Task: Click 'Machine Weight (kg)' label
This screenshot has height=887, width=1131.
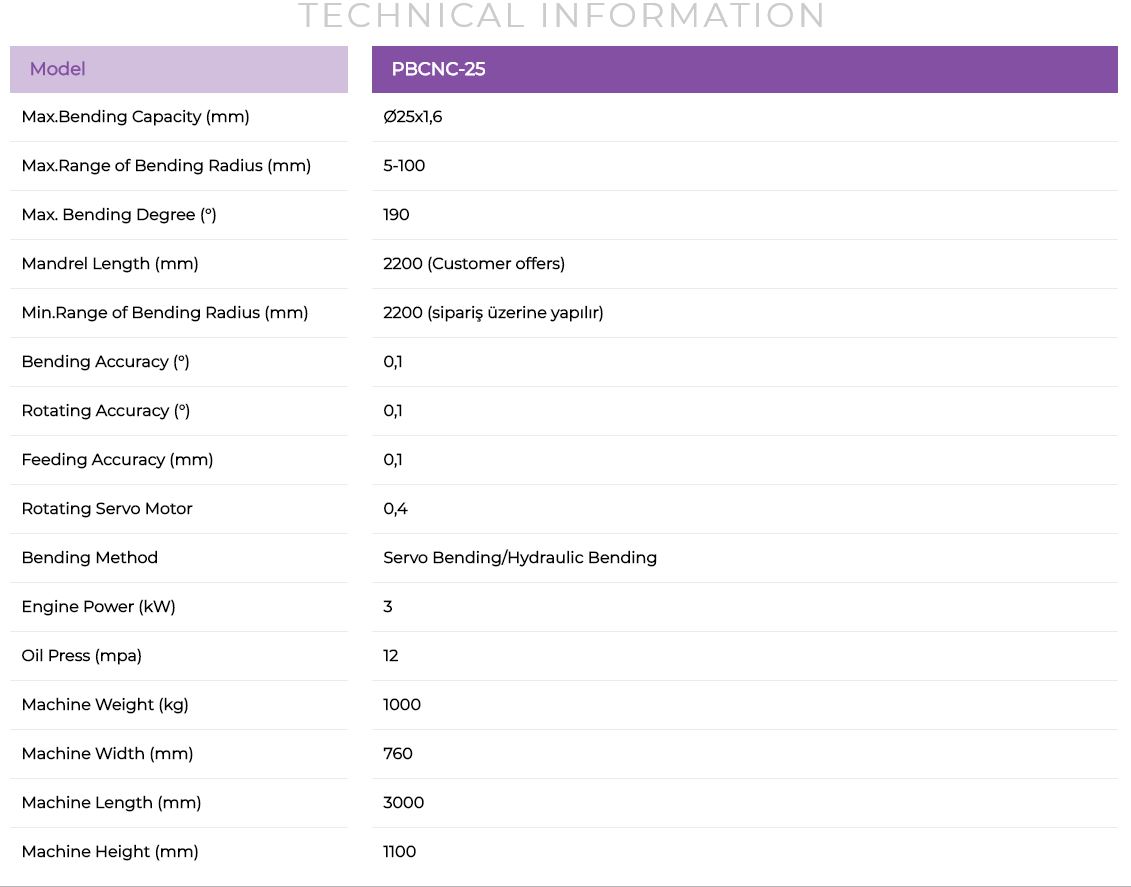Action: click(105, 705)
